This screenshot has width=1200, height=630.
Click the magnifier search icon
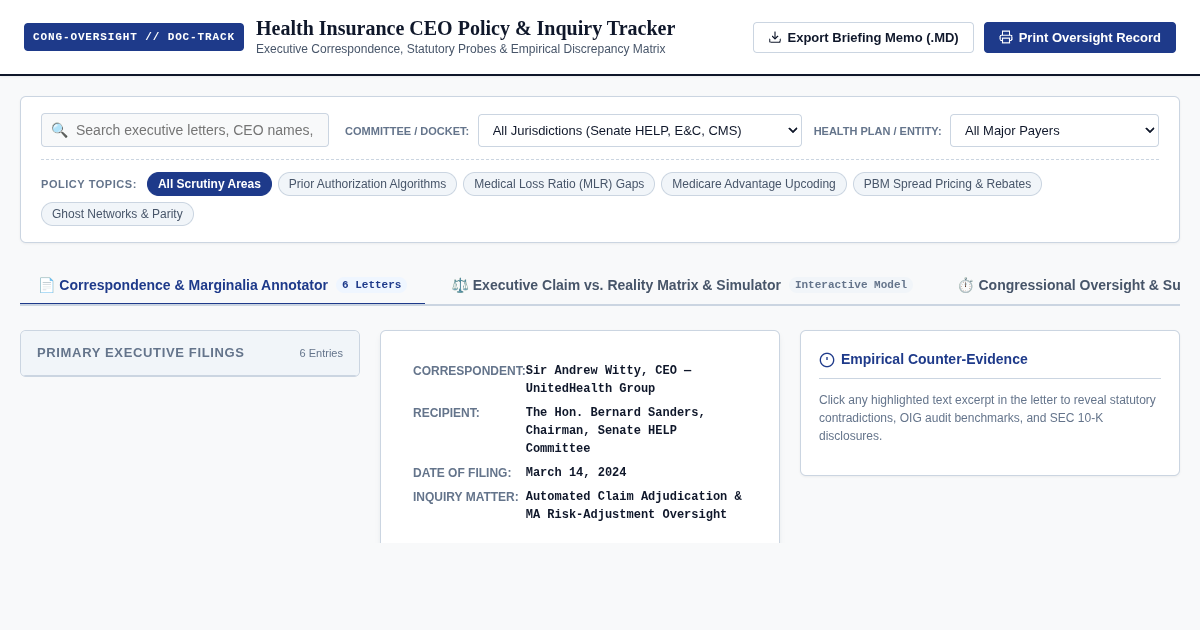coord(59,130)
